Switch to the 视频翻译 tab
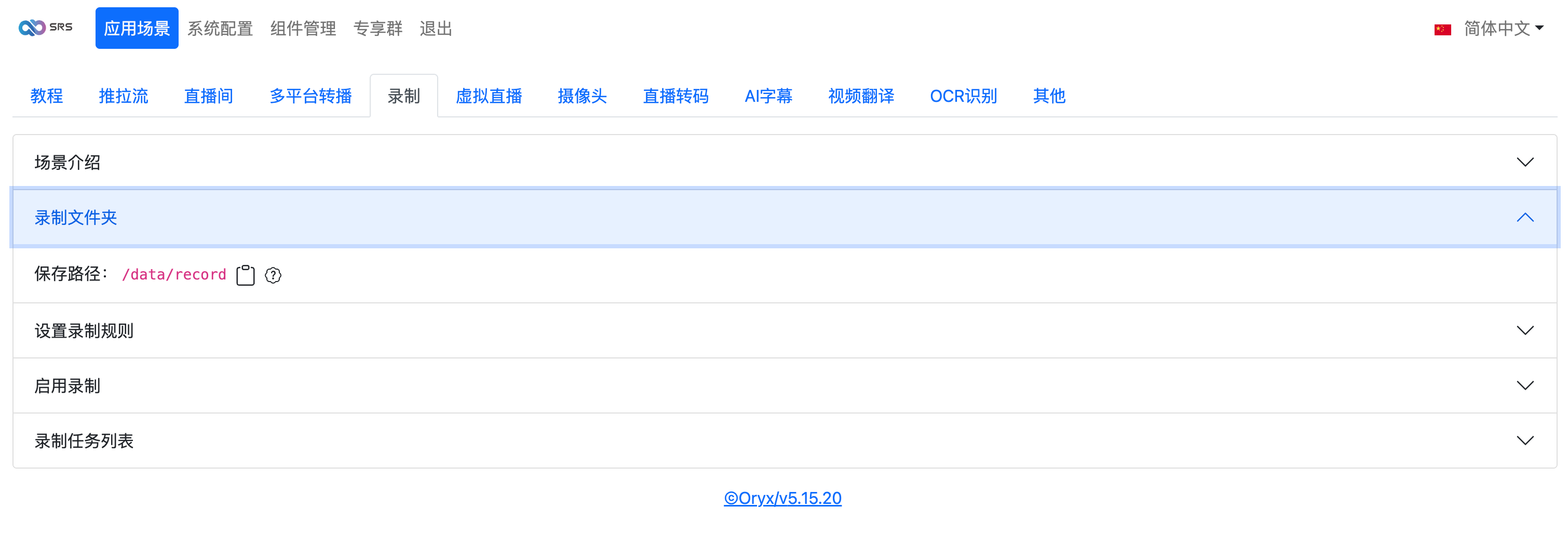Viewport: 1568px width, 533px height. point(861,96)
